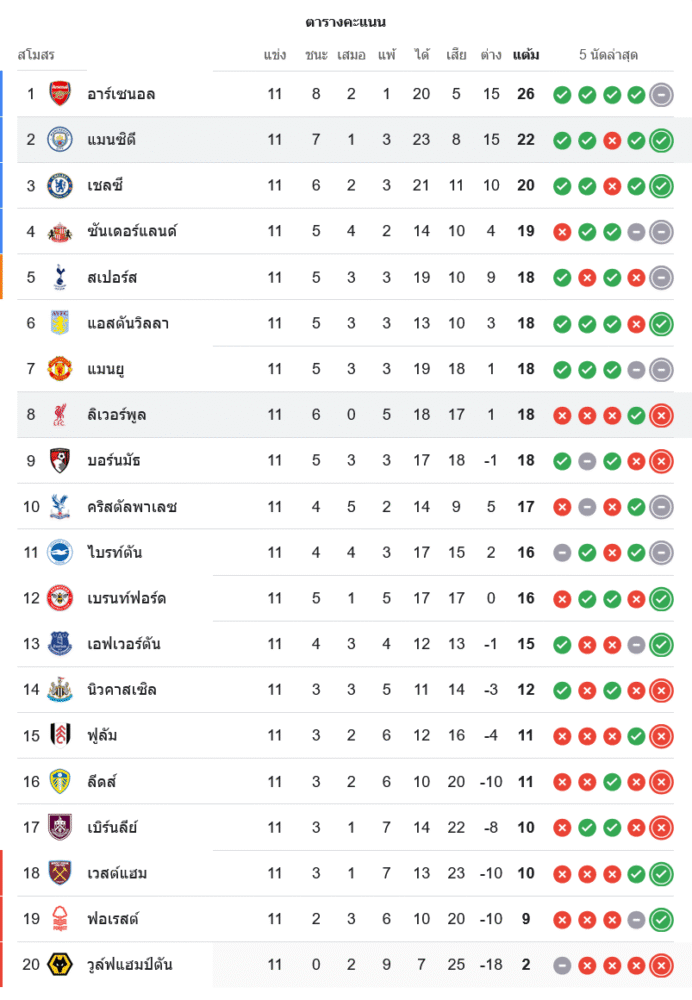The width and height of the screenshot is (692, 1000).
Task: Open the ไบรท์ตัน team link
Action: [x=115, y=553]
